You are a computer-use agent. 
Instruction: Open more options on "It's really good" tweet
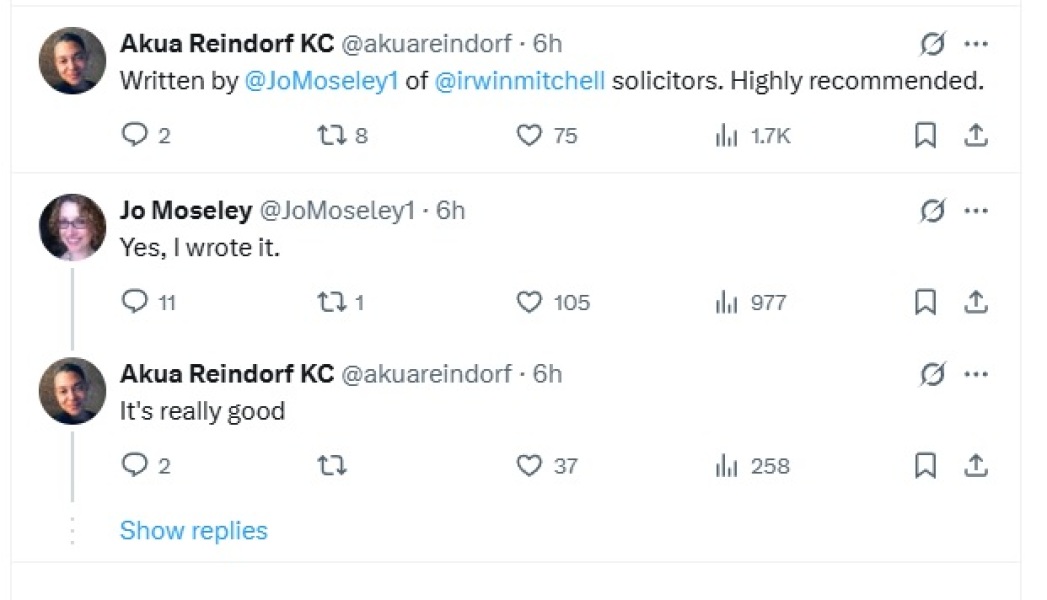coord(975,374)
